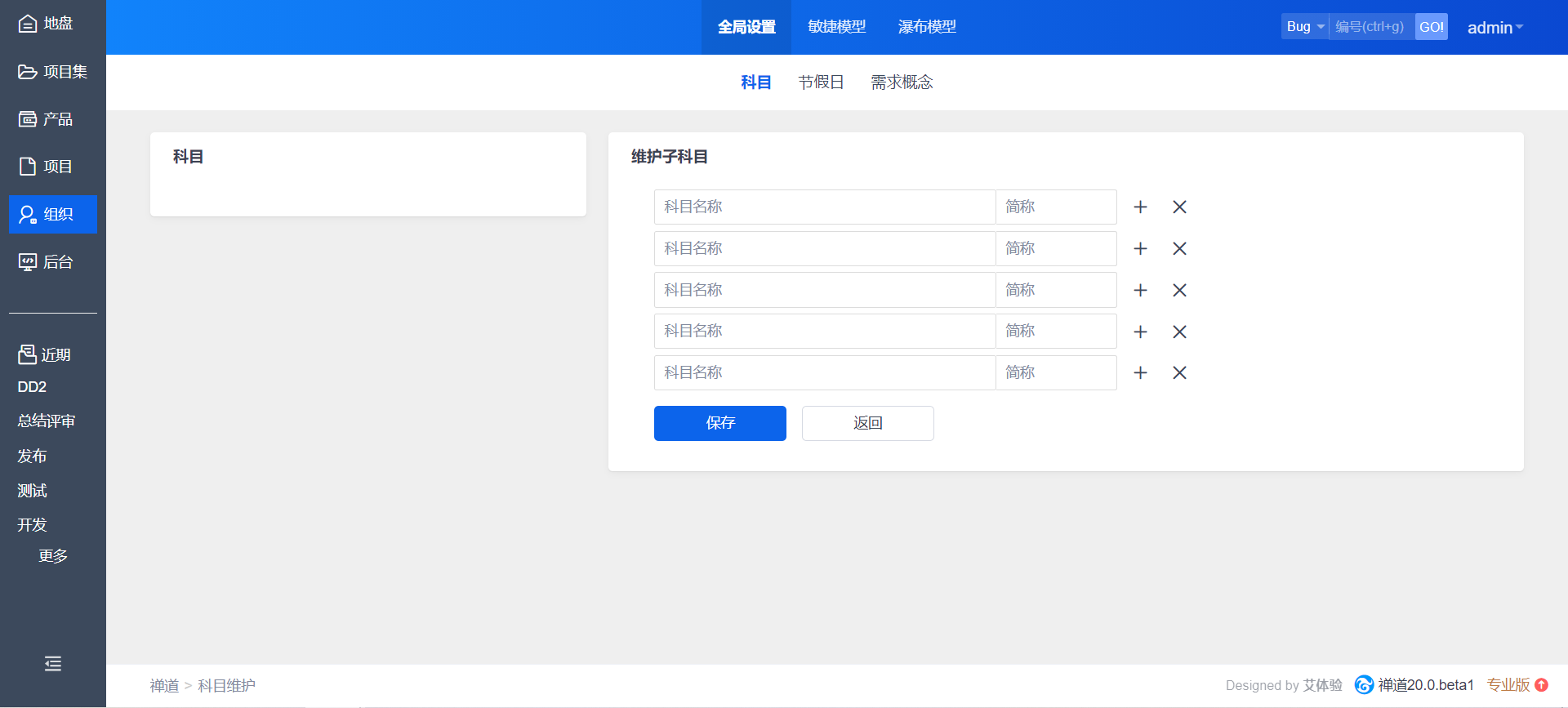This screenshot has height=708, width=1568.
Task: Click the 禅道 logo icon in the footer
Action: 1364,685
